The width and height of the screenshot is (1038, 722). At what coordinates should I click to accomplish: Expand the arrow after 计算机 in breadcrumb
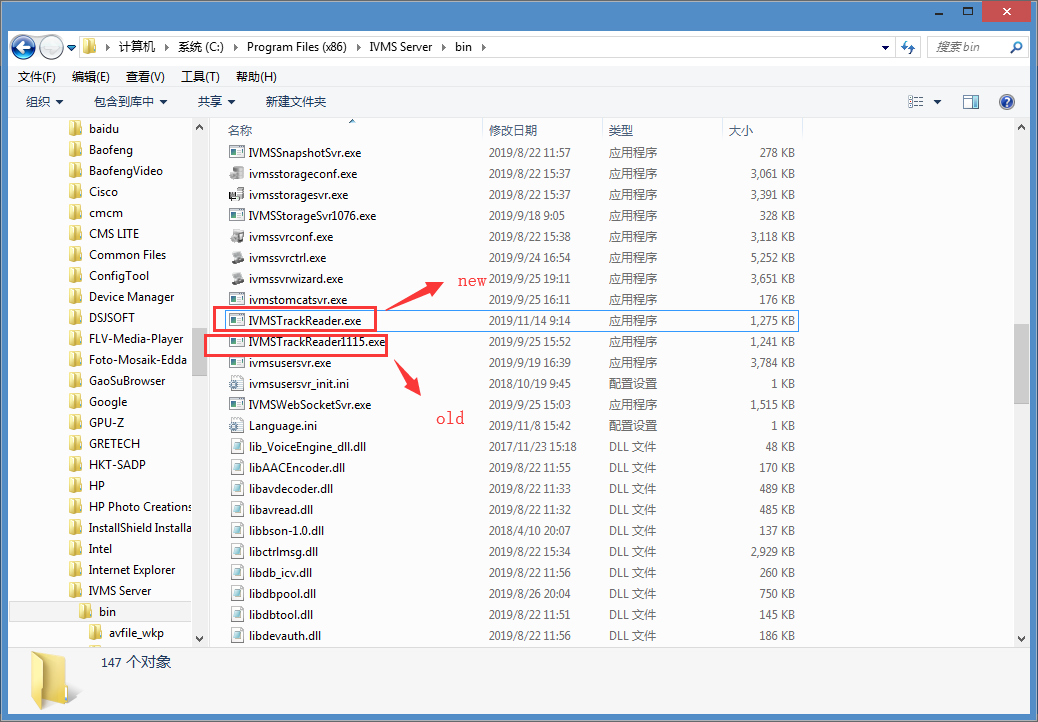coord(165,48)
